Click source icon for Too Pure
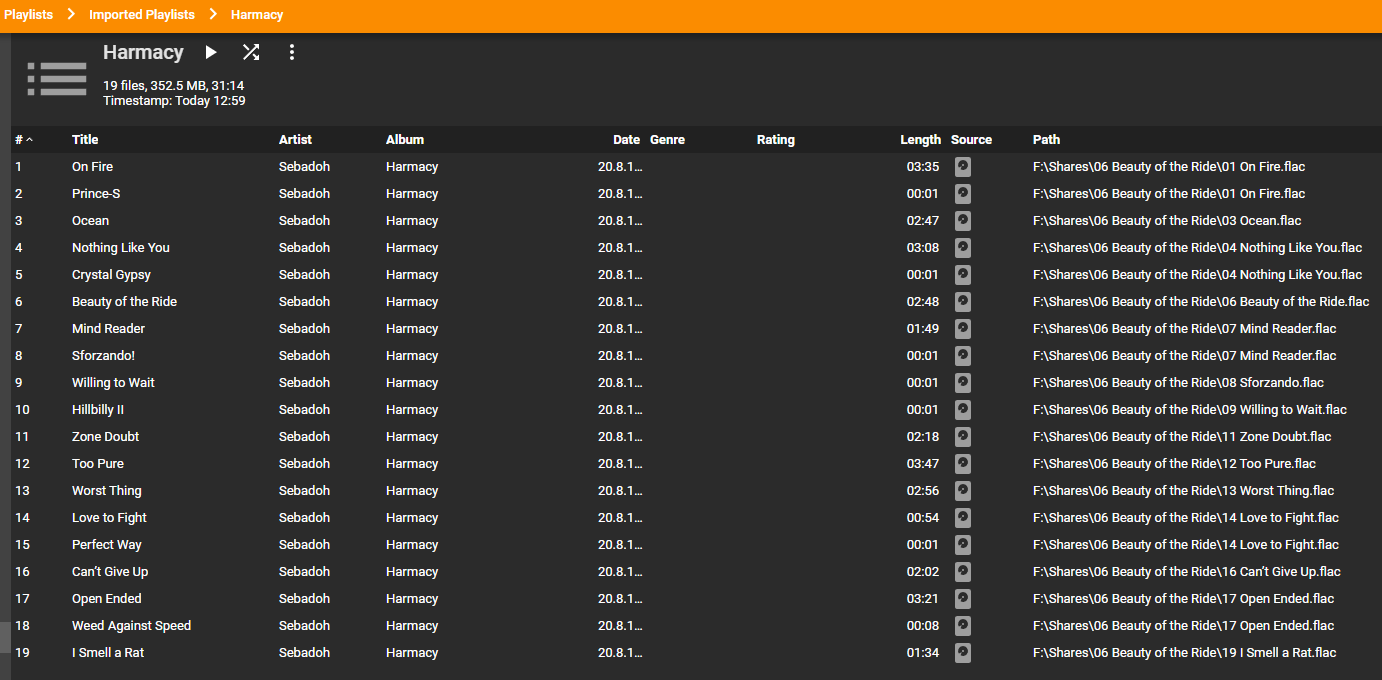1382x680 pixels. (x=962, y=464)
